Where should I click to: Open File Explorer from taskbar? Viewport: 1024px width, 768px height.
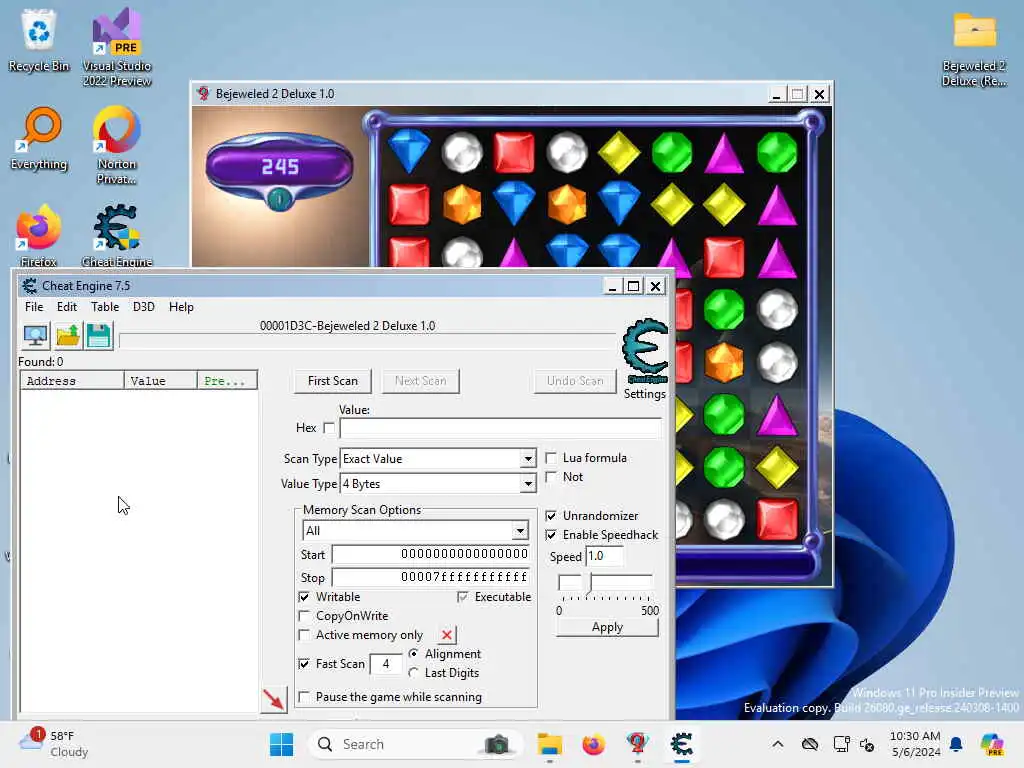[x=549, y=744]
